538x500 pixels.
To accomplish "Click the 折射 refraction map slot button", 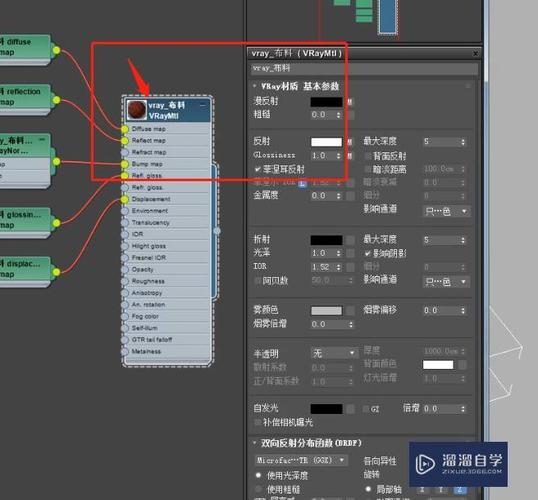I will tap(350, 240).
